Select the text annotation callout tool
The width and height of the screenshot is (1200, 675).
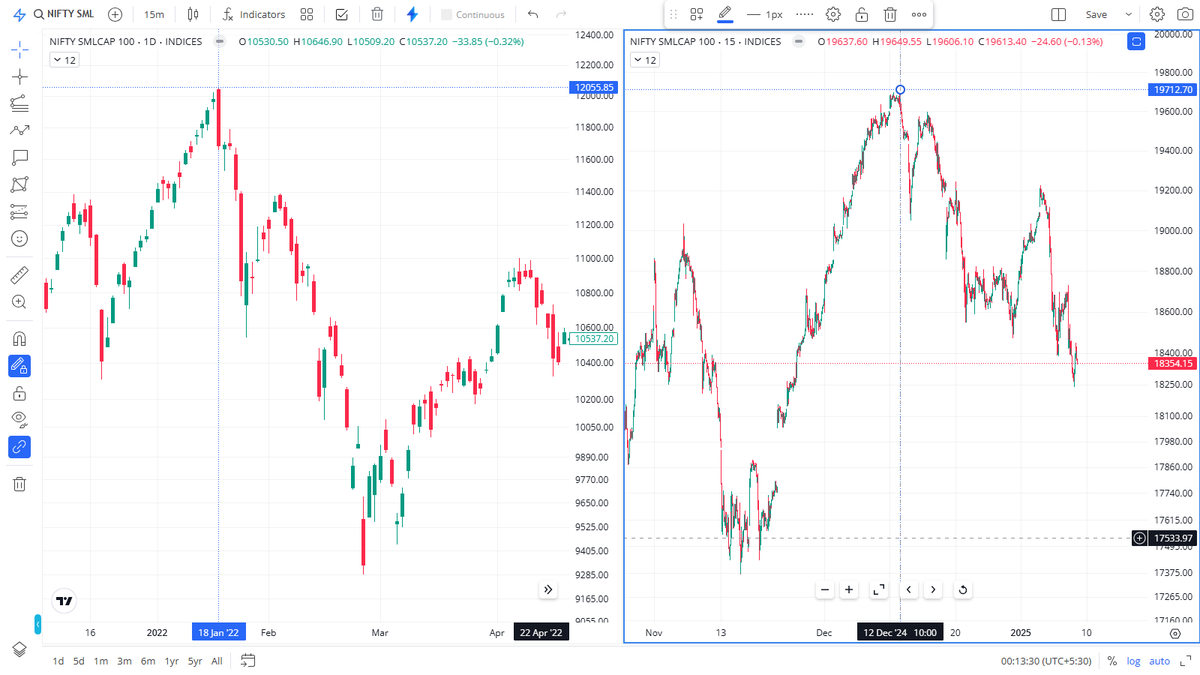tap(19, 157)
